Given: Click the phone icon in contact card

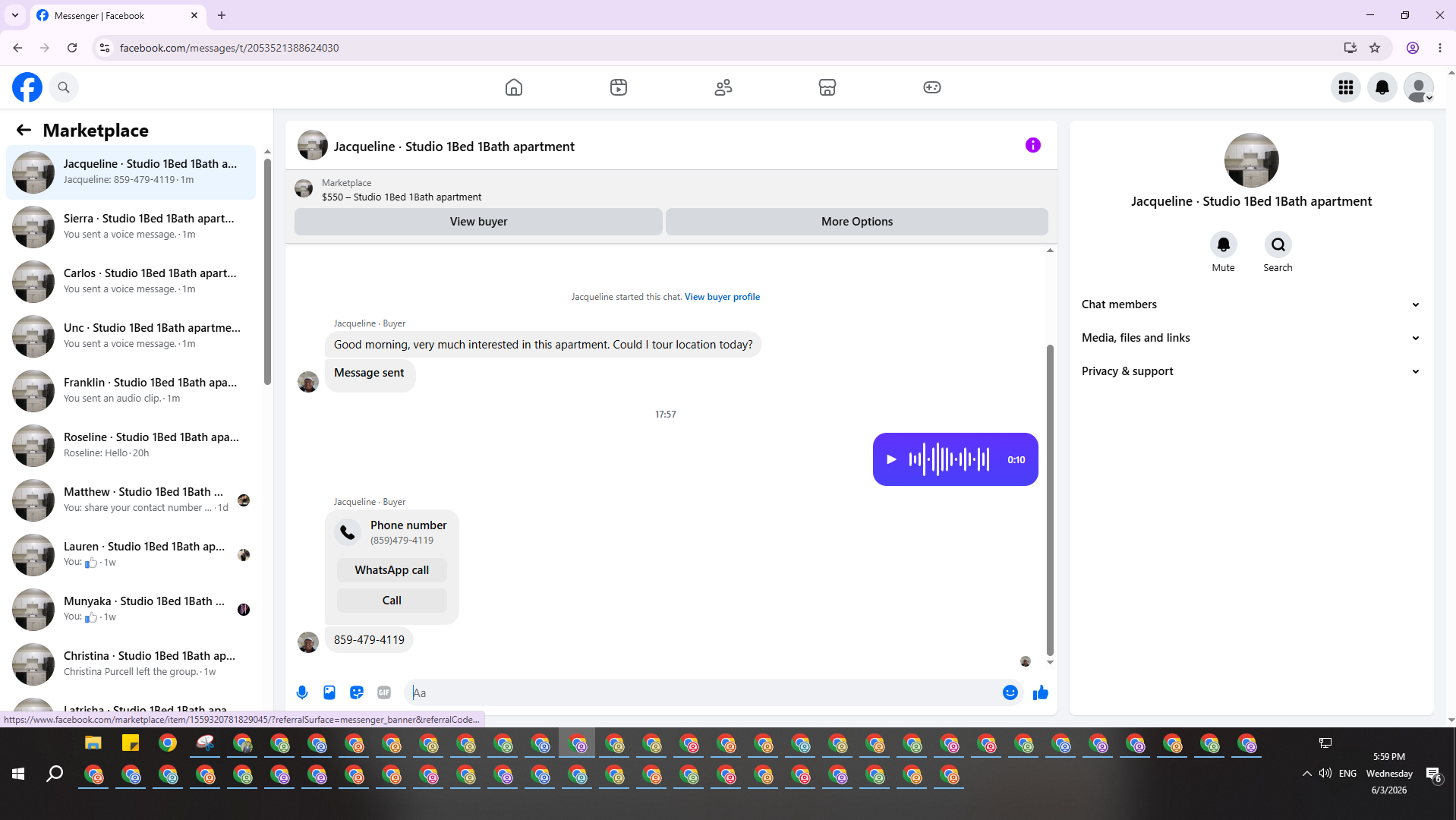Looking at the screenshot, I should coord(348,532).
